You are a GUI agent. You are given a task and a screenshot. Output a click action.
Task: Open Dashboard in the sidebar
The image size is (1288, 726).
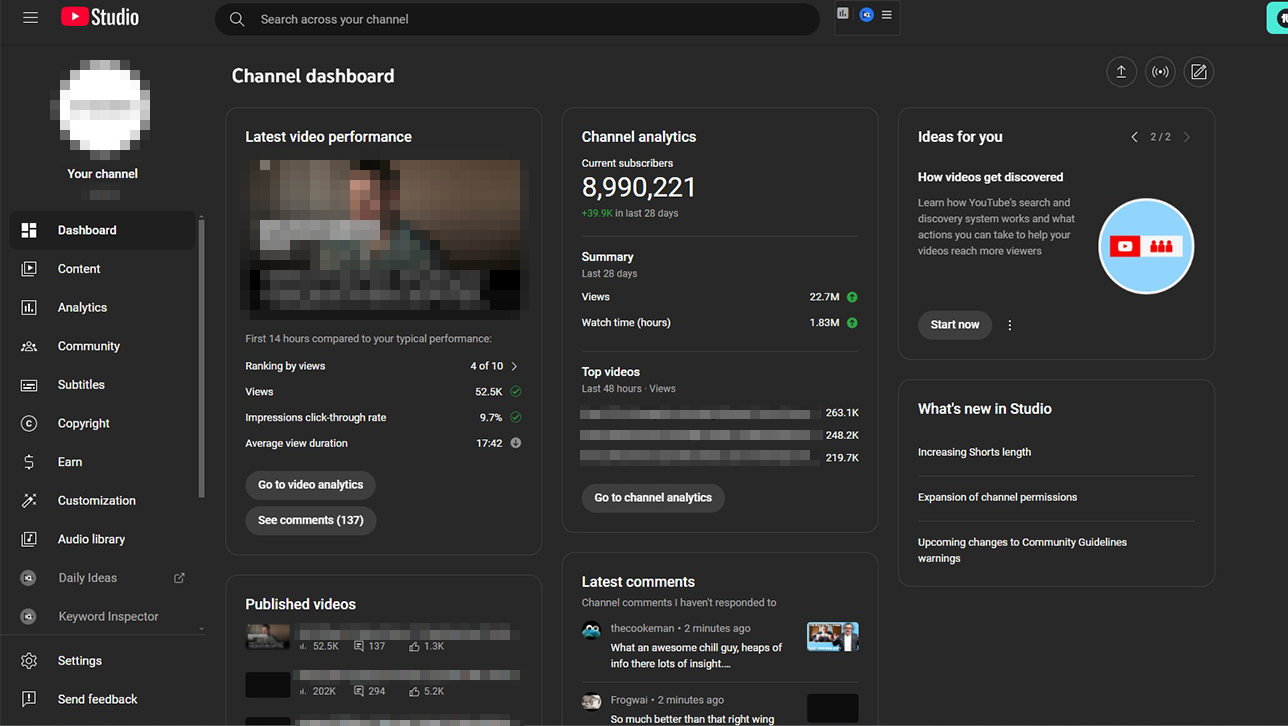pyautogui.click(x=103, y=230)
